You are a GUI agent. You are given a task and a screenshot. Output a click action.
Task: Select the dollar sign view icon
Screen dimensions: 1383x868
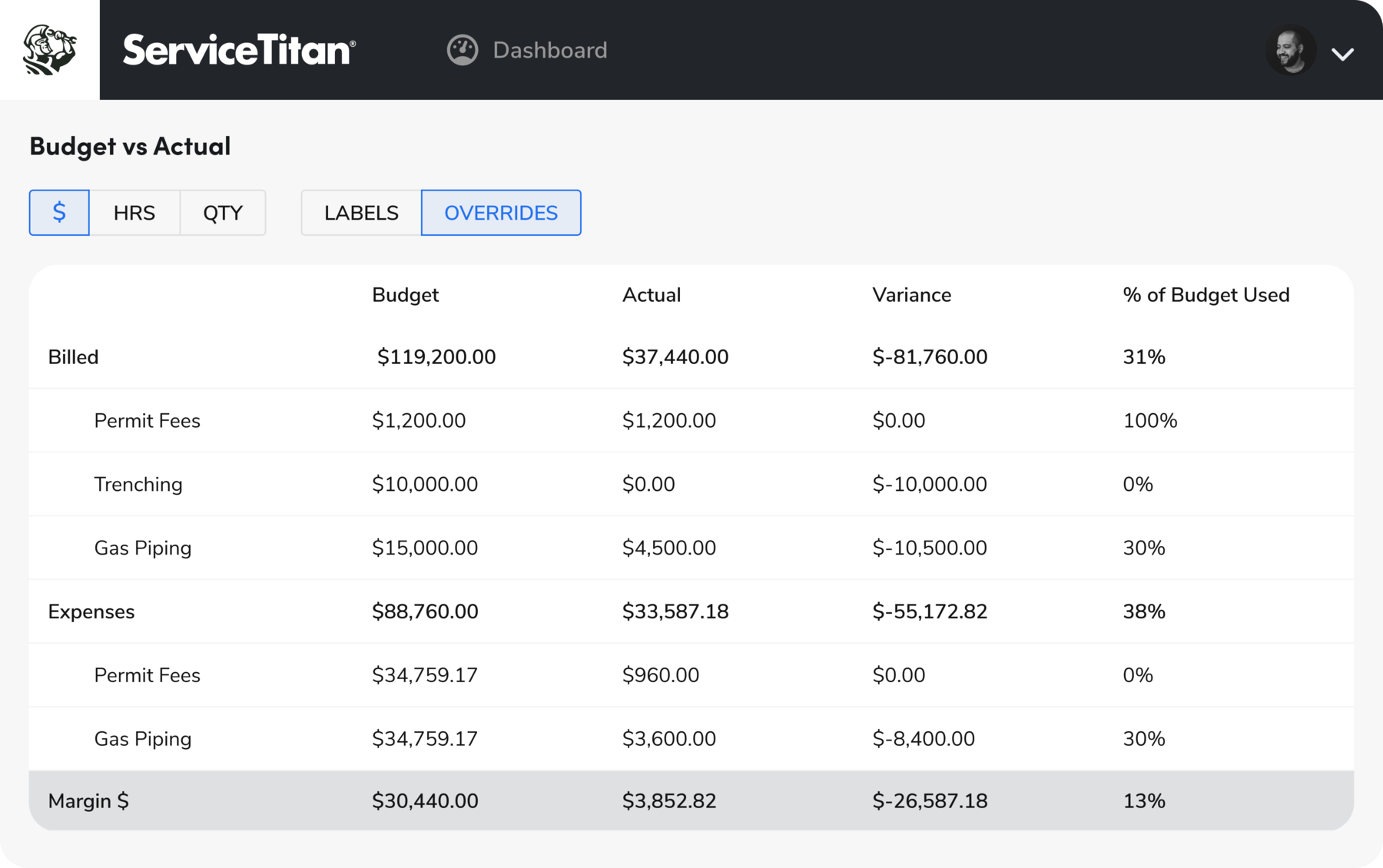coord(59,213)
